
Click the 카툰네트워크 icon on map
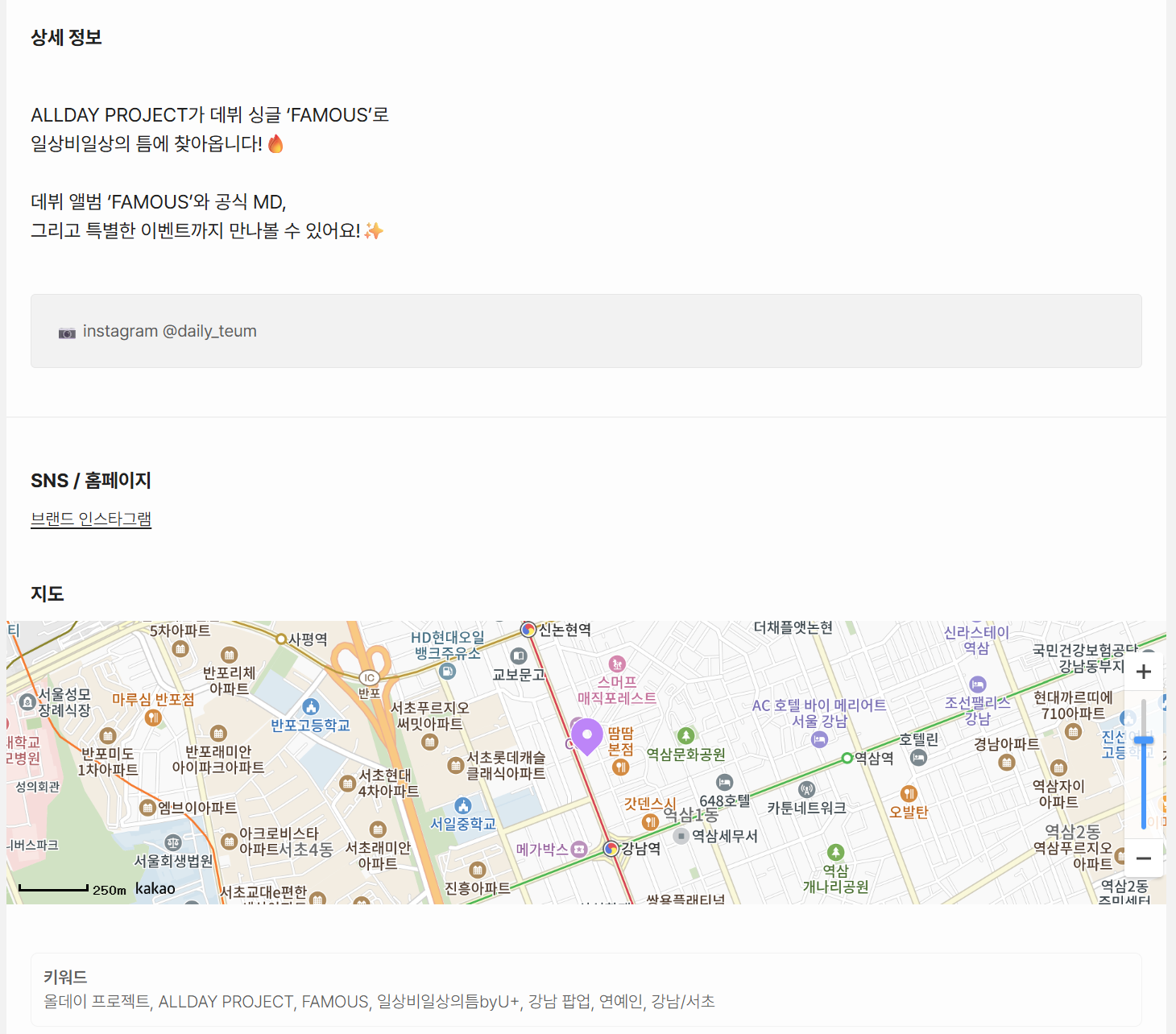[x=806, y=789]
